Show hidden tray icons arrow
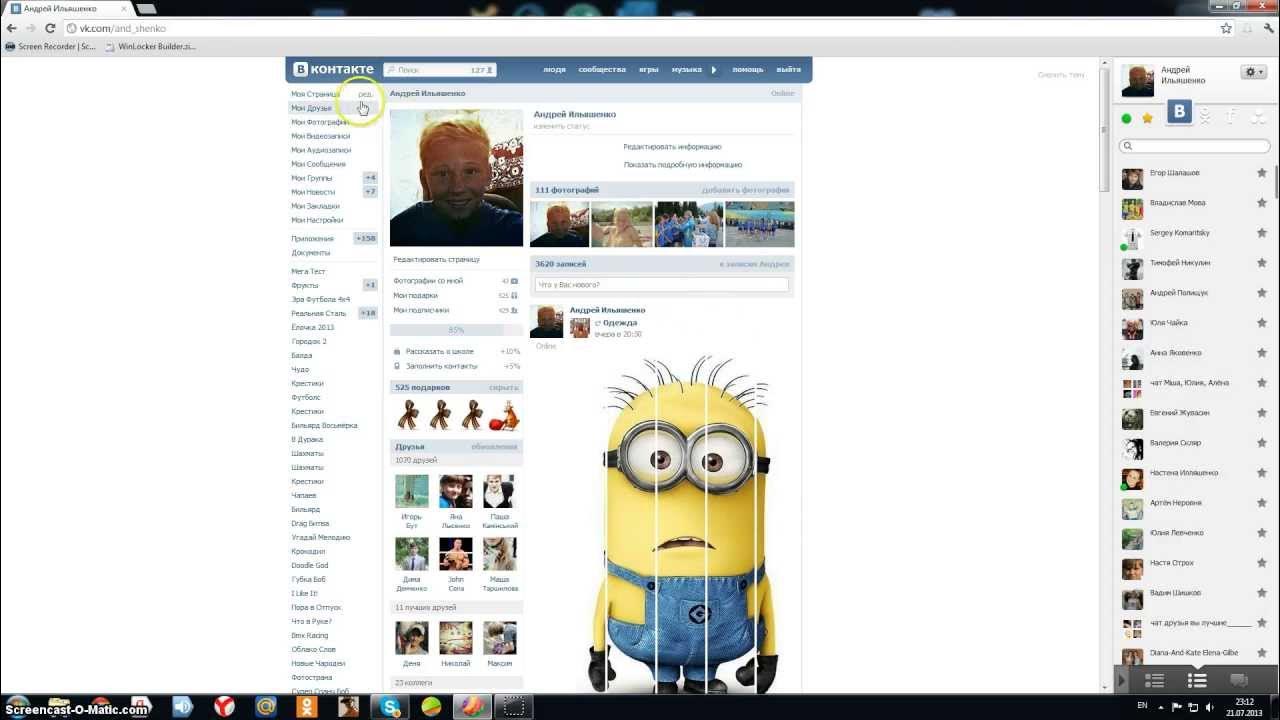Viewport: 1280px width, 720px height. 1159,706
